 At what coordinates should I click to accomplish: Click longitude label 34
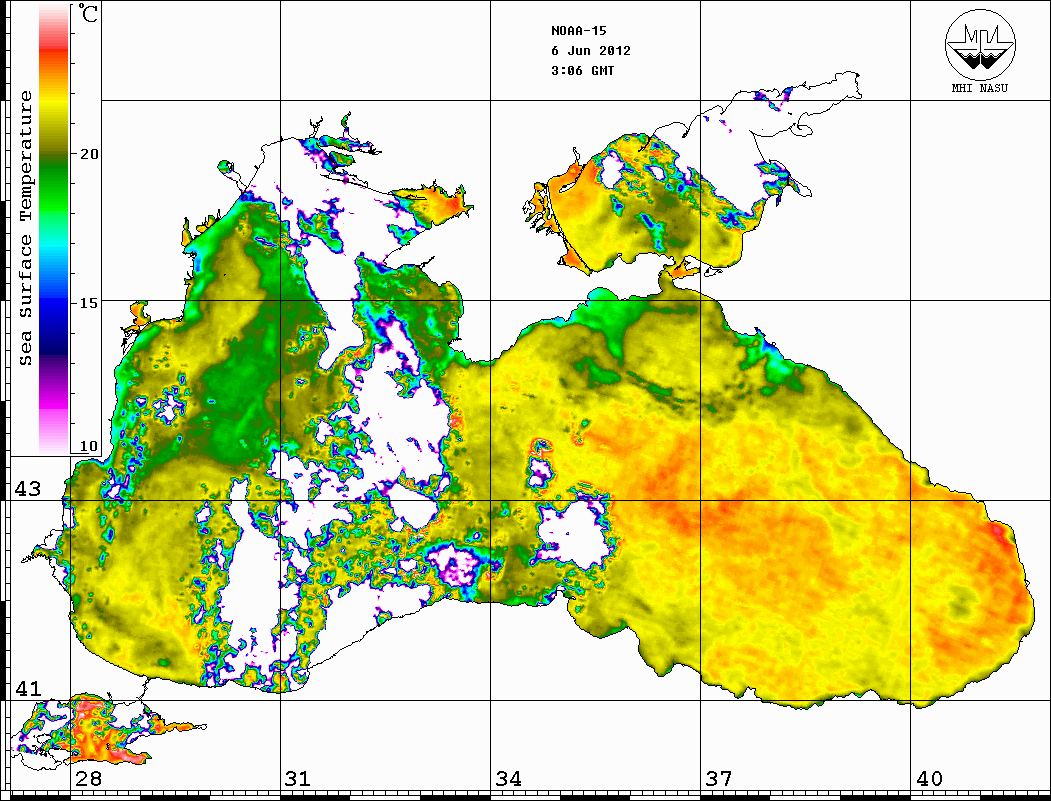508,779
